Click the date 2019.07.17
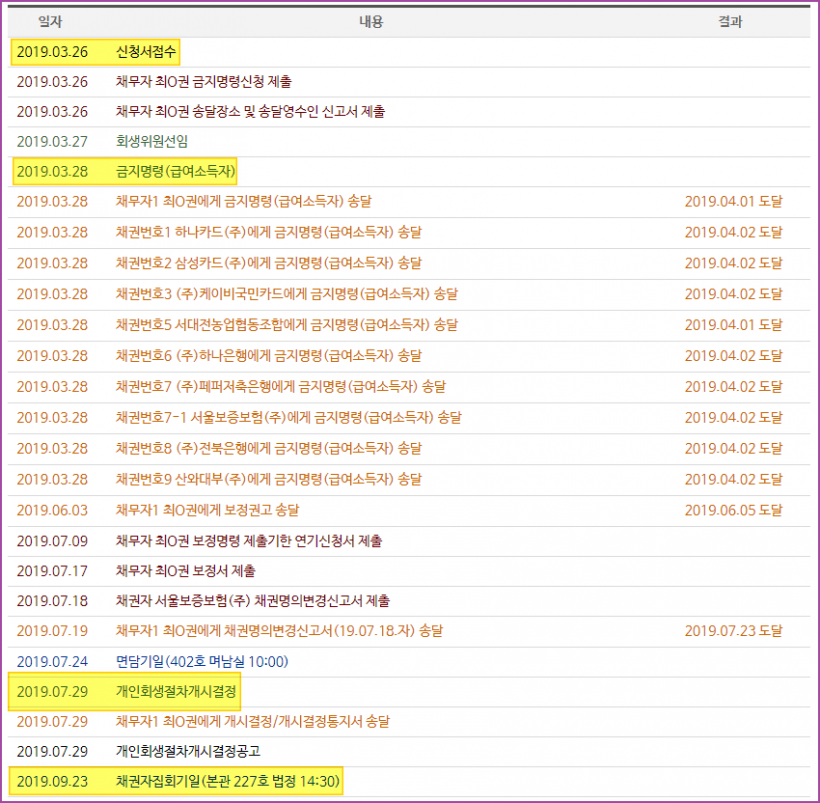 pos(52,571)
